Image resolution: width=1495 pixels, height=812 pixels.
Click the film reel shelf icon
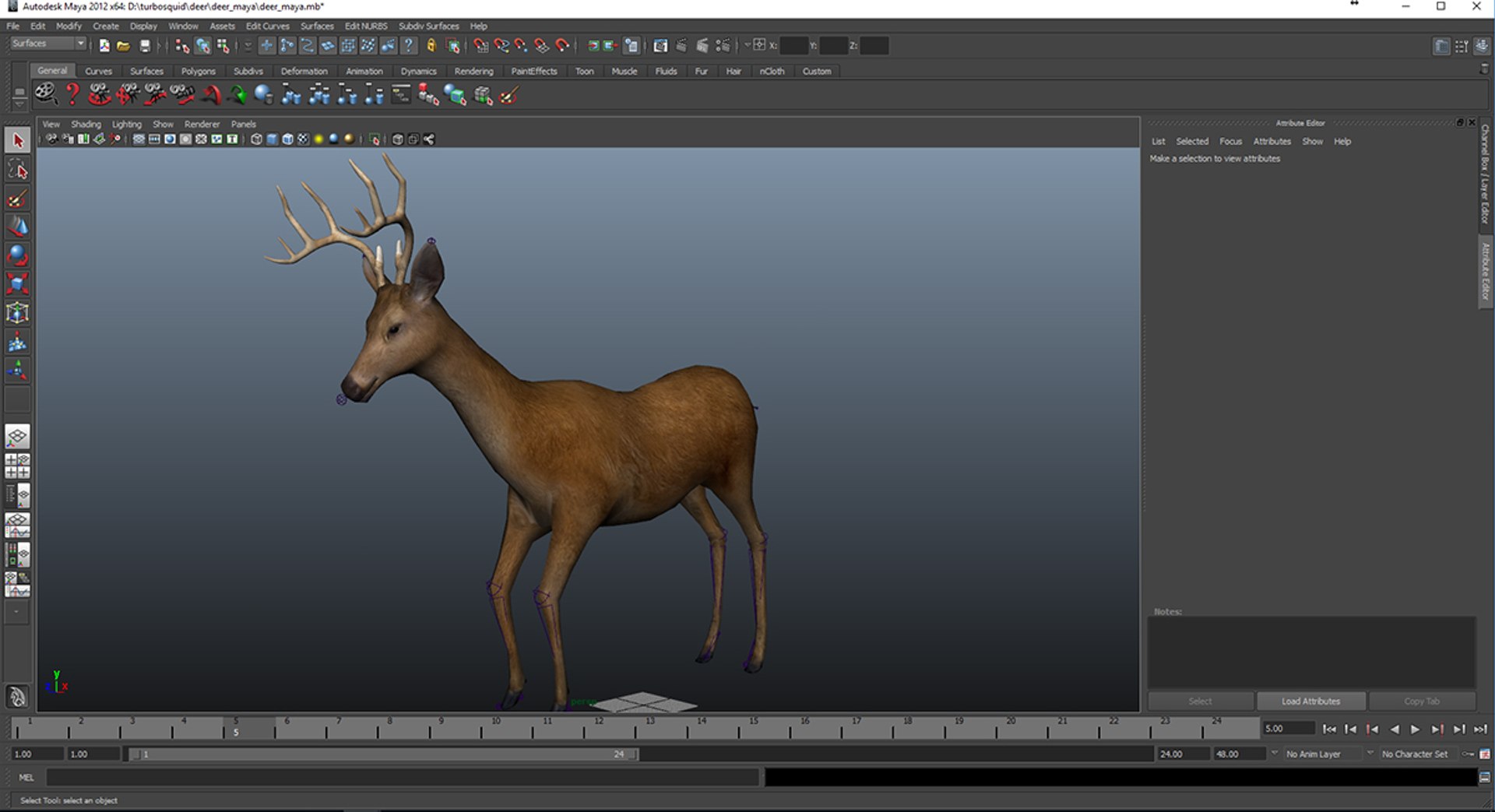pos(46,95)
